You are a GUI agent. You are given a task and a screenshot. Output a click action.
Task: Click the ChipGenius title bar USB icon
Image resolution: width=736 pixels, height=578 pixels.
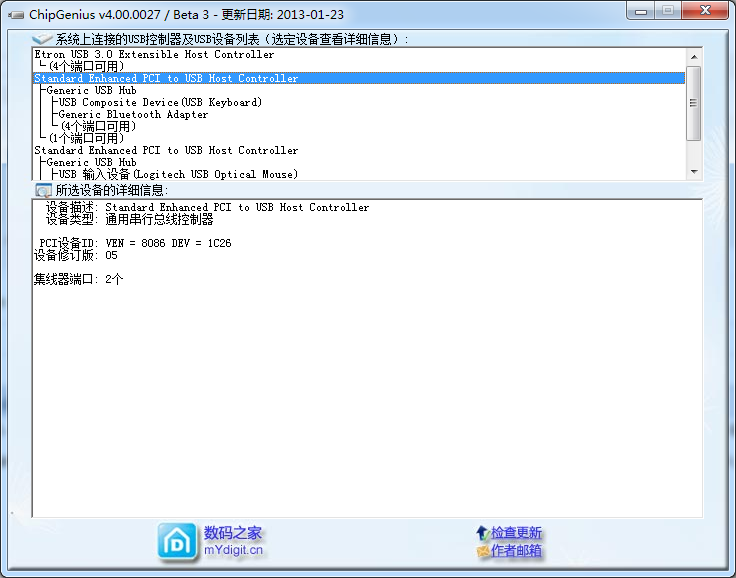[16, 15]
